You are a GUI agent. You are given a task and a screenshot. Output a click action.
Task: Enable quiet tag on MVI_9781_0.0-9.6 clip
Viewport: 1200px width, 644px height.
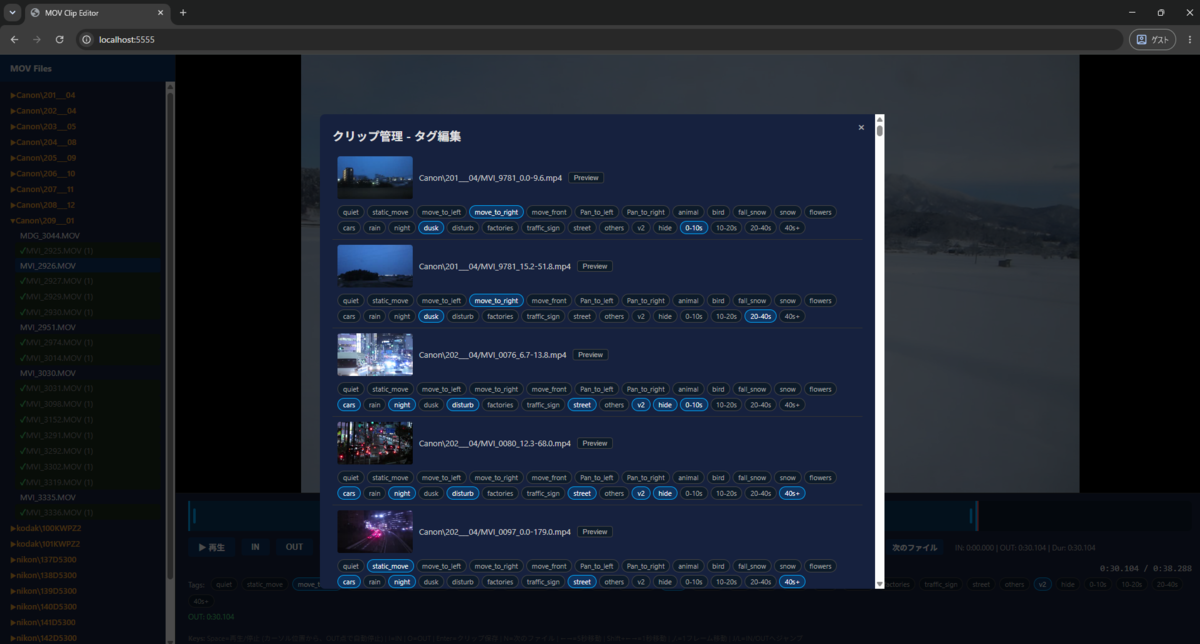[350, 212]
